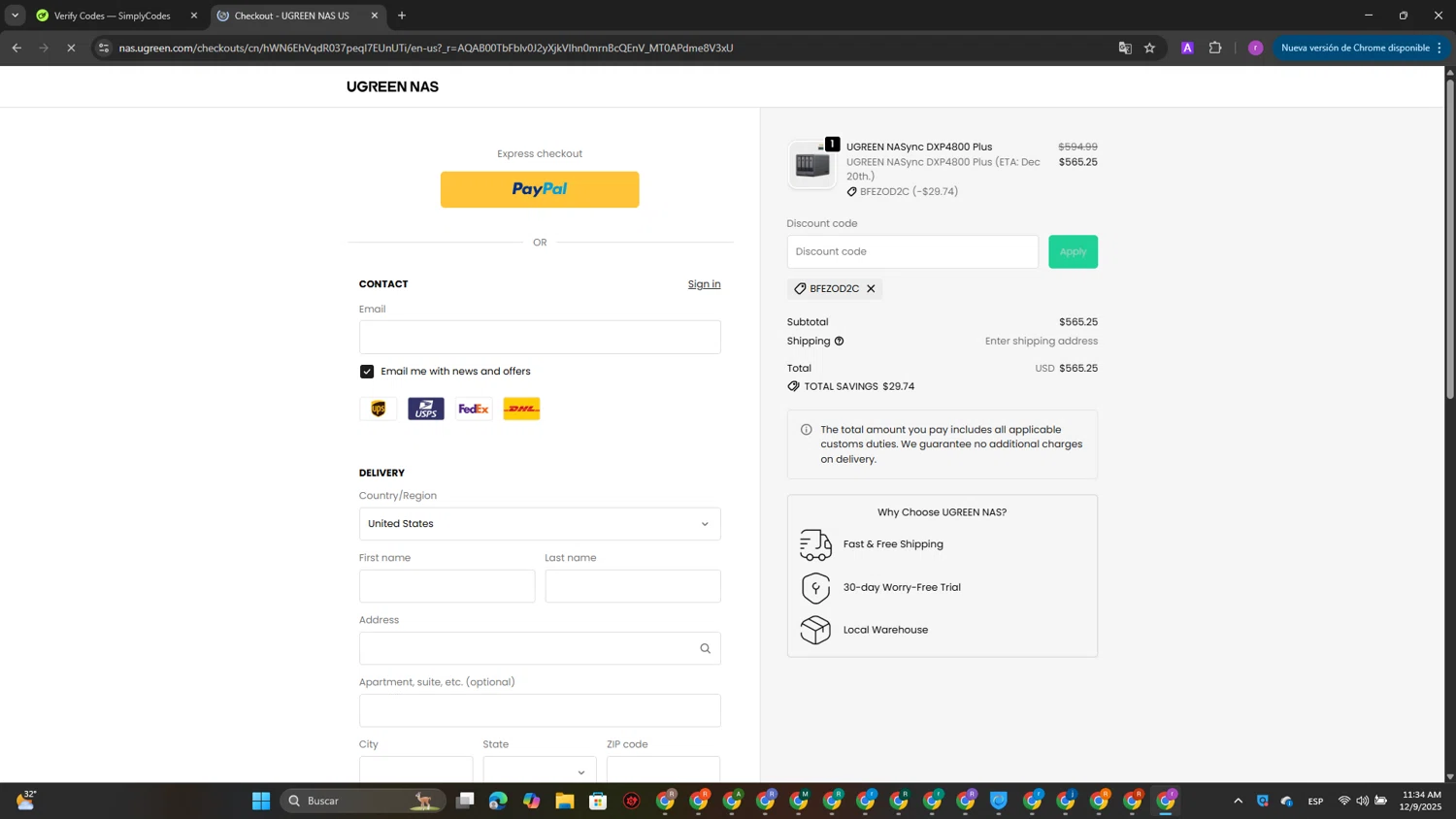Screen dimensions: 1456x819
Task: Click the Apply discount button
Action: tap(1073, 251)
